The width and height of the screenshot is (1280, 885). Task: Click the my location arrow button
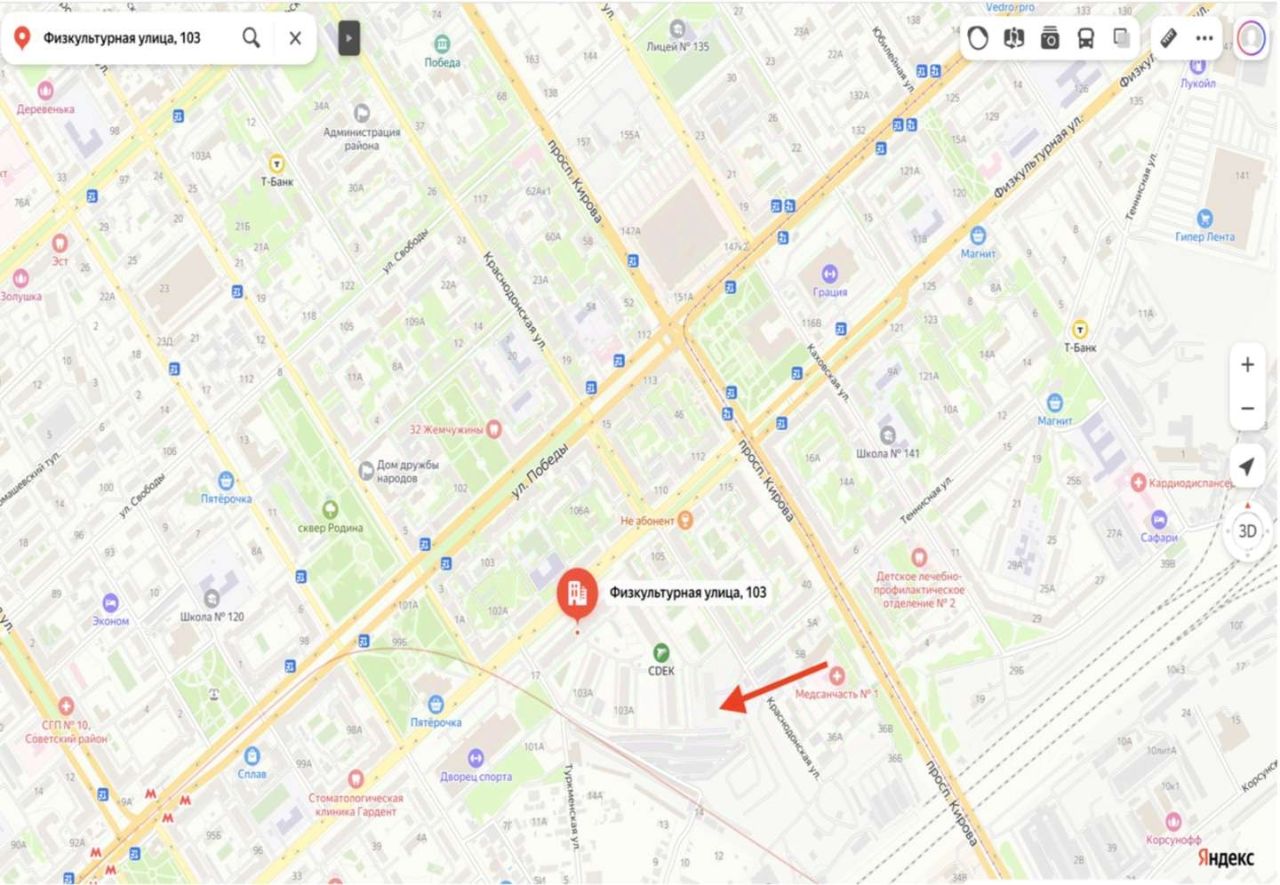pyautogui.click(x=1247, y=467)
